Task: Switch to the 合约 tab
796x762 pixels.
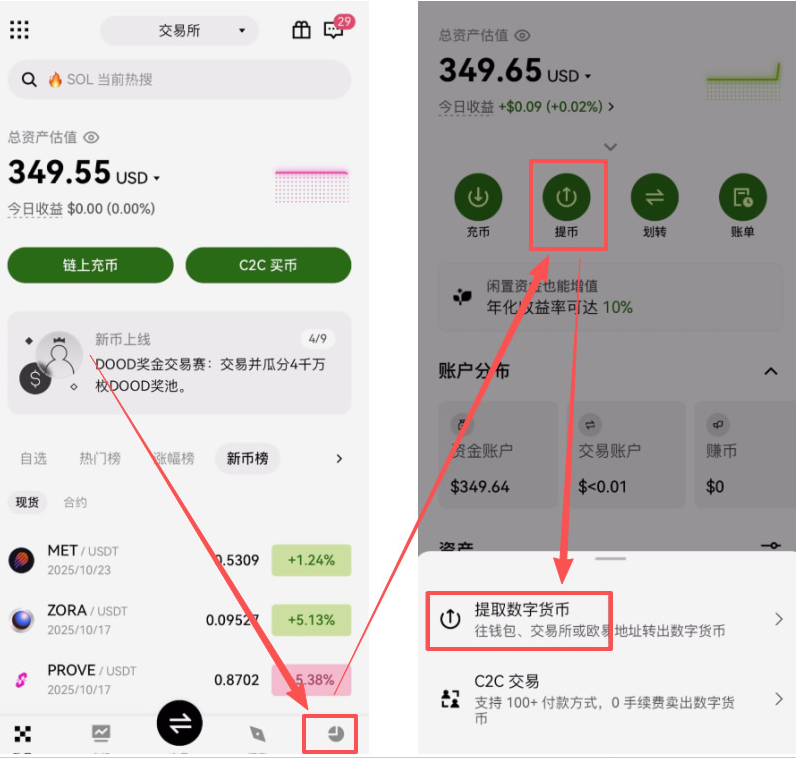Action: pyautogui.click(x=75, y=503)
